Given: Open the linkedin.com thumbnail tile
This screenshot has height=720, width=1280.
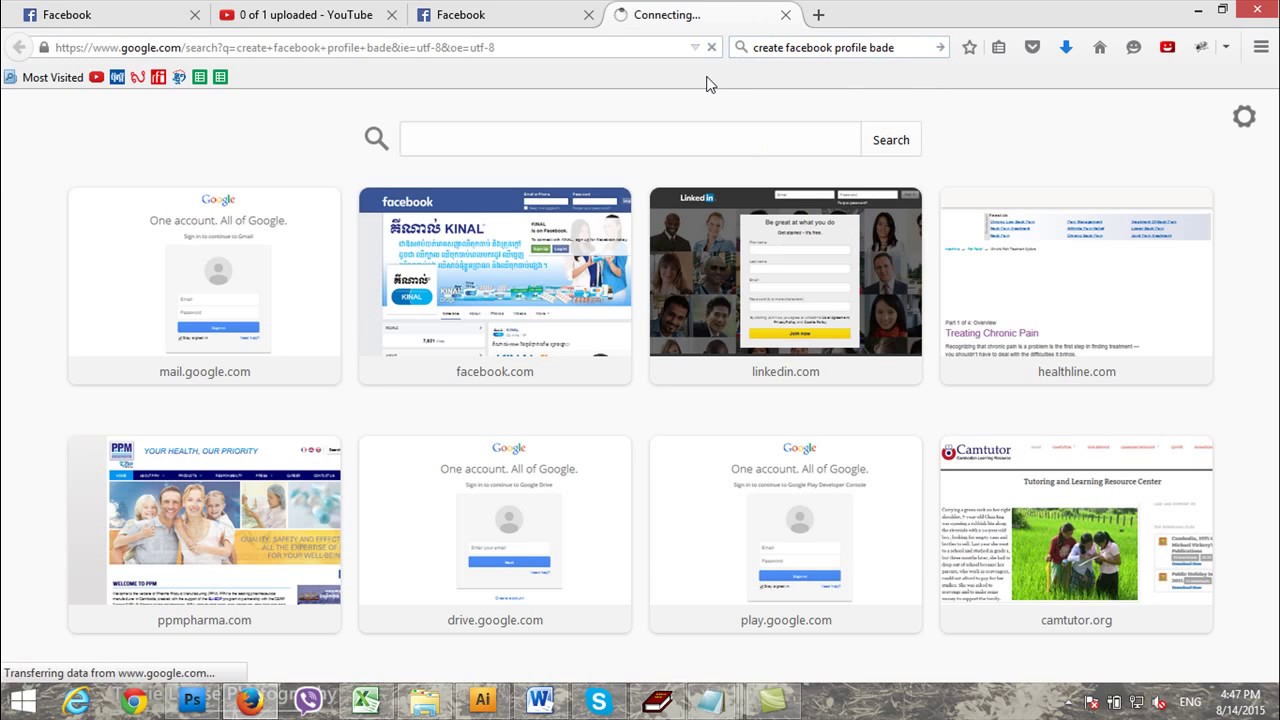Looking at the screenshot, I should (x=786, y=285).
